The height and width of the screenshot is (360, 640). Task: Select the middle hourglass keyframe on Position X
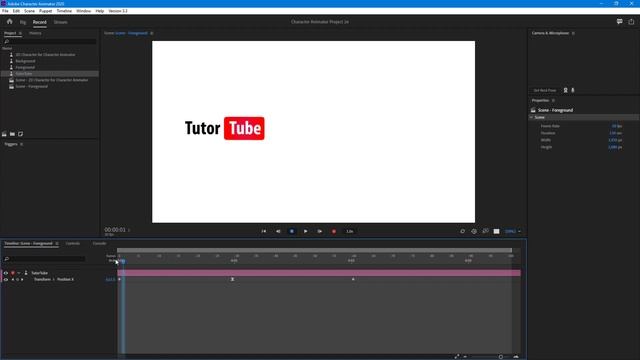(232, 279)
